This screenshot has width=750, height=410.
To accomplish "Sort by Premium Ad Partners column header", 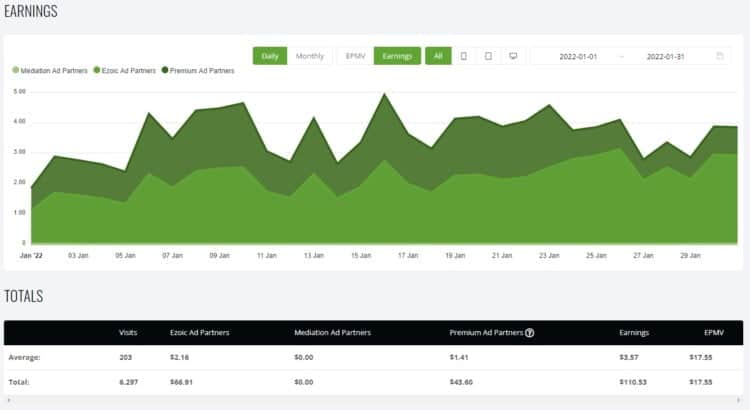I will click(486, 332).
